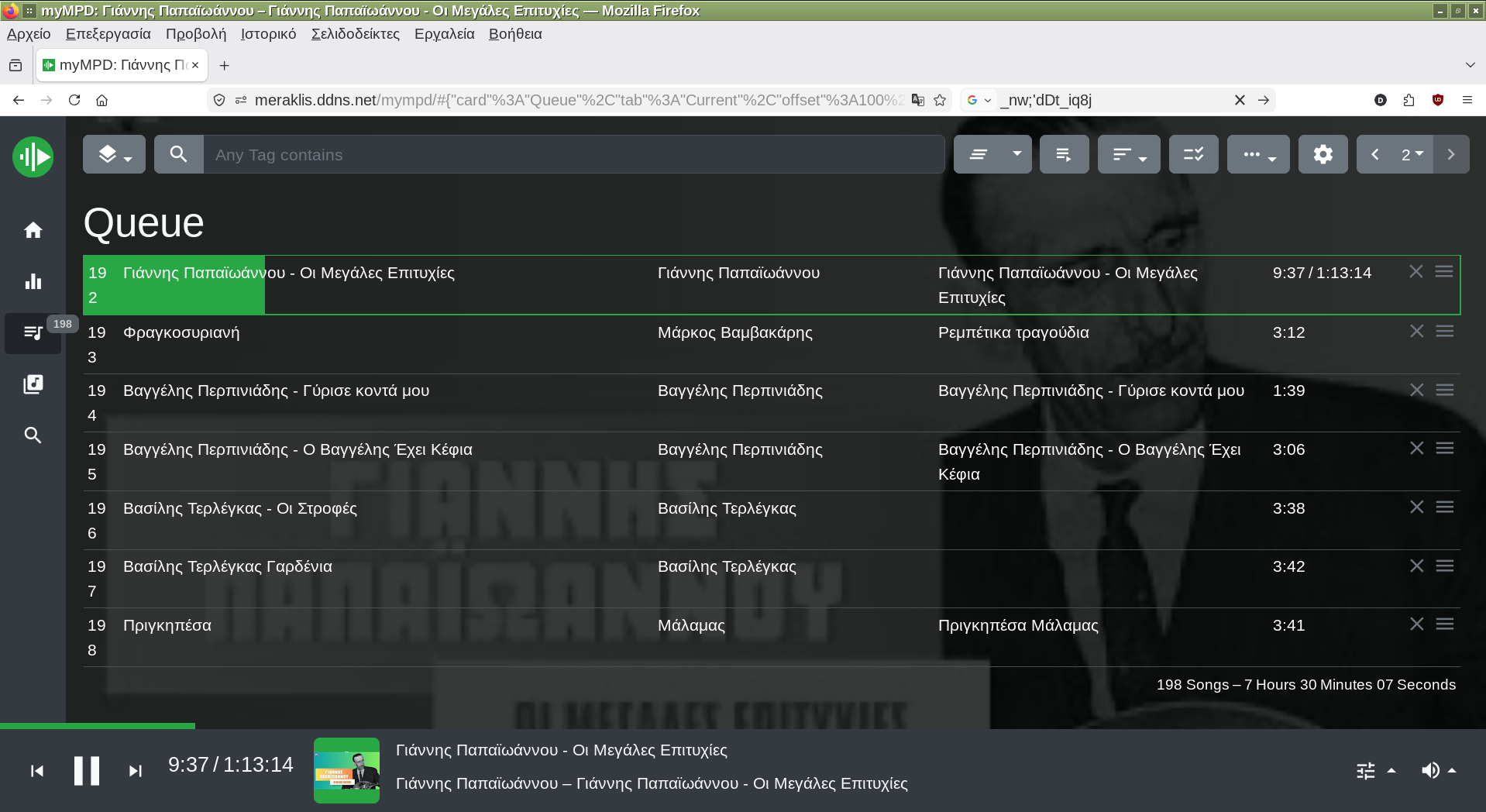The width and height of the screenshot is (1486, 812).
Task: Open the page number 2 dropdown
Action: point(1412,154)
